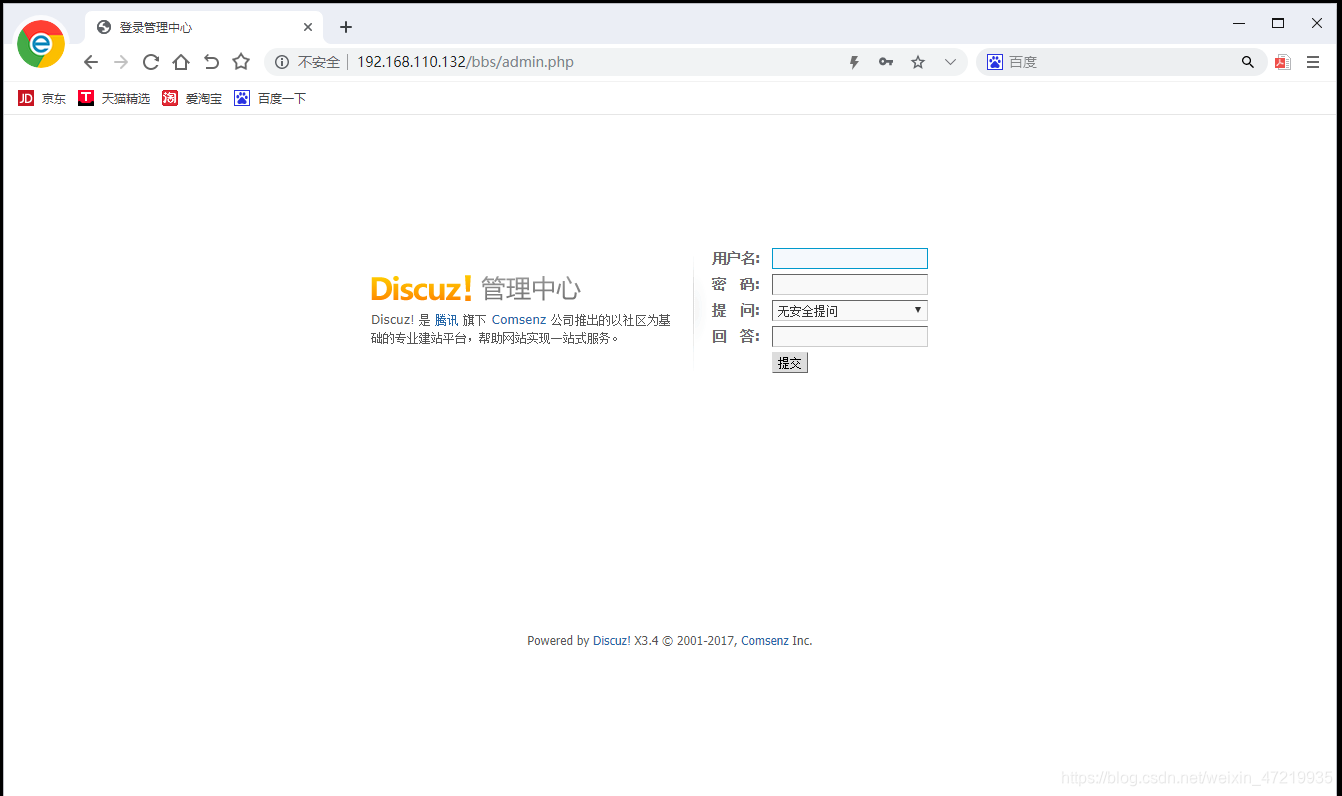Go back with the browser back arrow
The height and width of the screenshot is (796, 1342).
click(91, 62)
